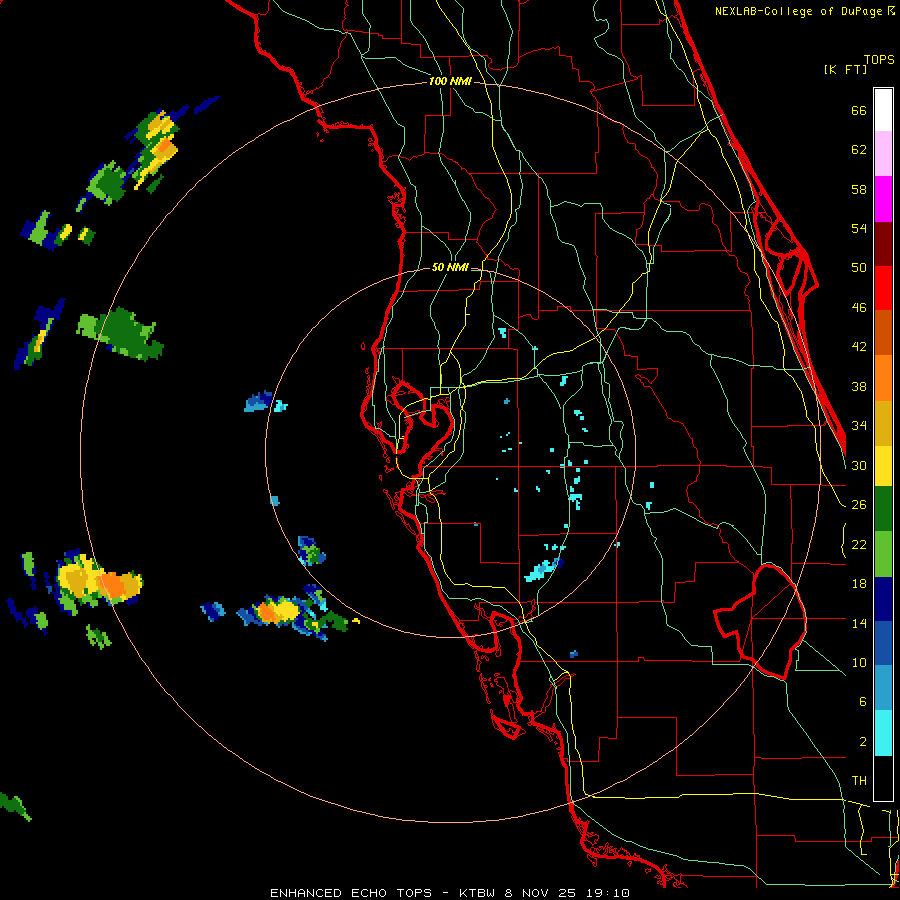The image size is (900, 900).
Task: Click the "[K FT]" units label
Action: pos(845,69)
